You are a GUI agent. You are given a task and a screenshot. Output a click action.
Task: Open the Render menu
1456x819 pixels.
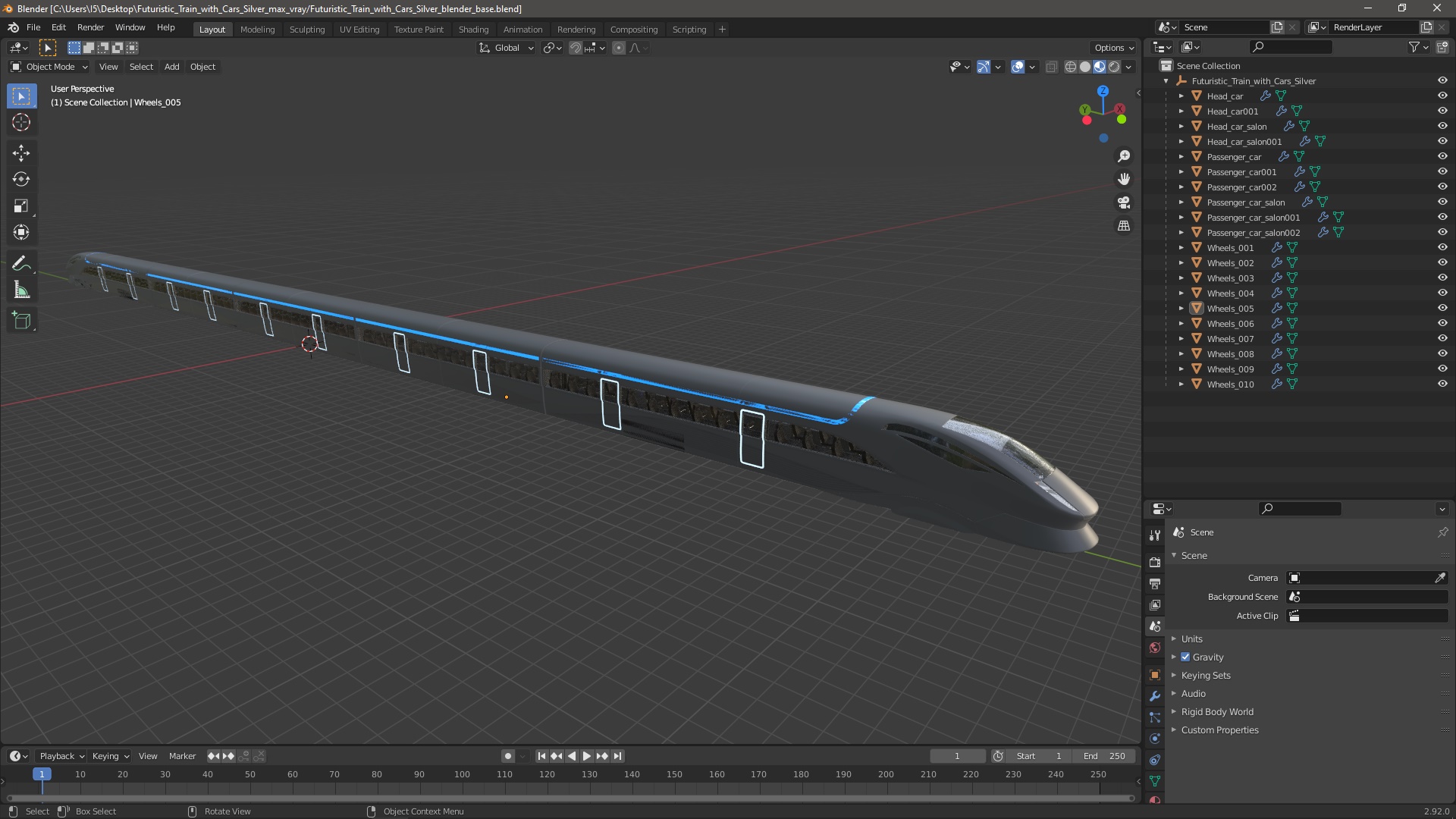pyautogui.click(x=90, y=27)
